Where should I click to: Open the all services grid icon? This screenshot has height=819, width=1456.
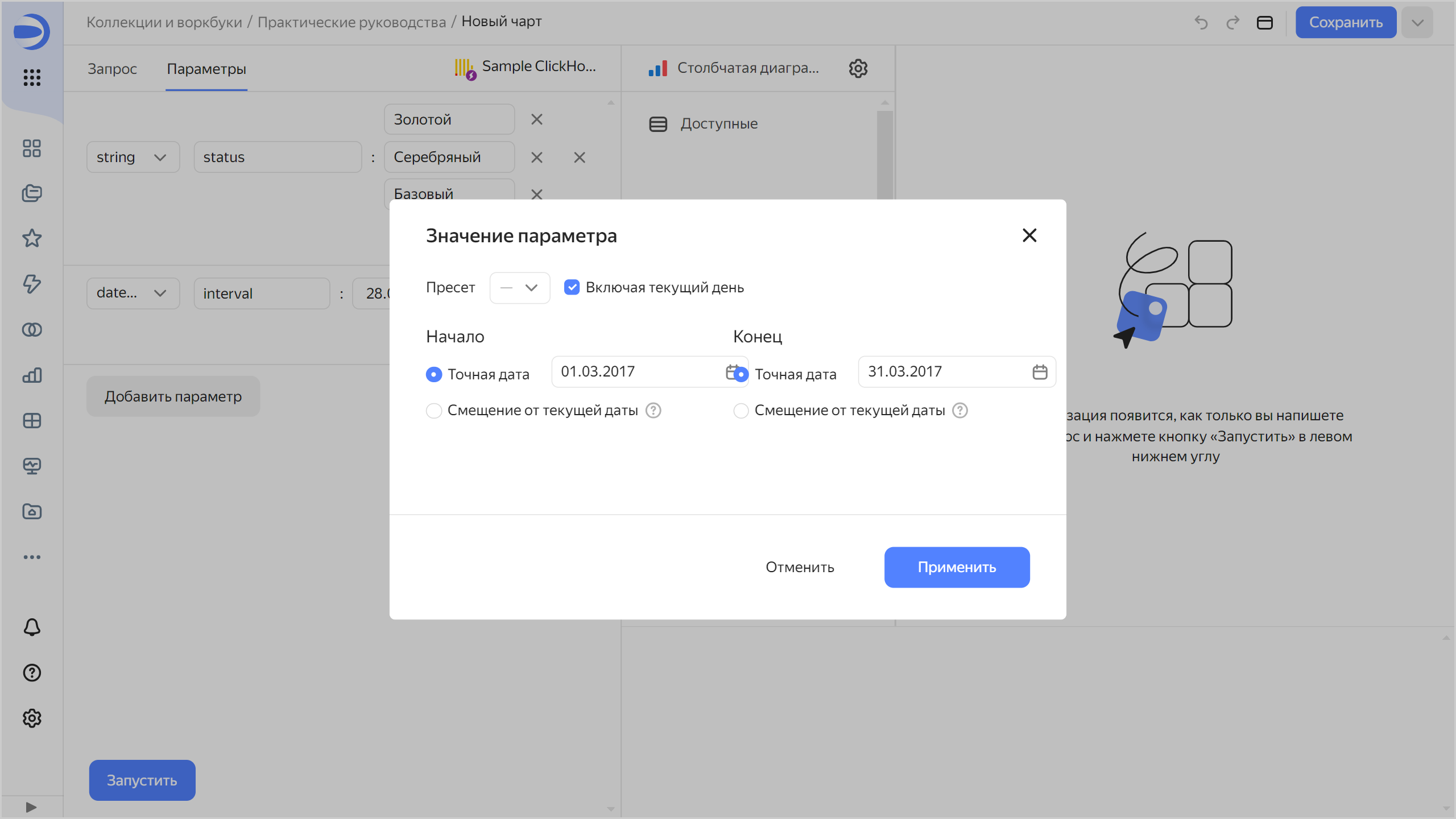tap(32, 77)
